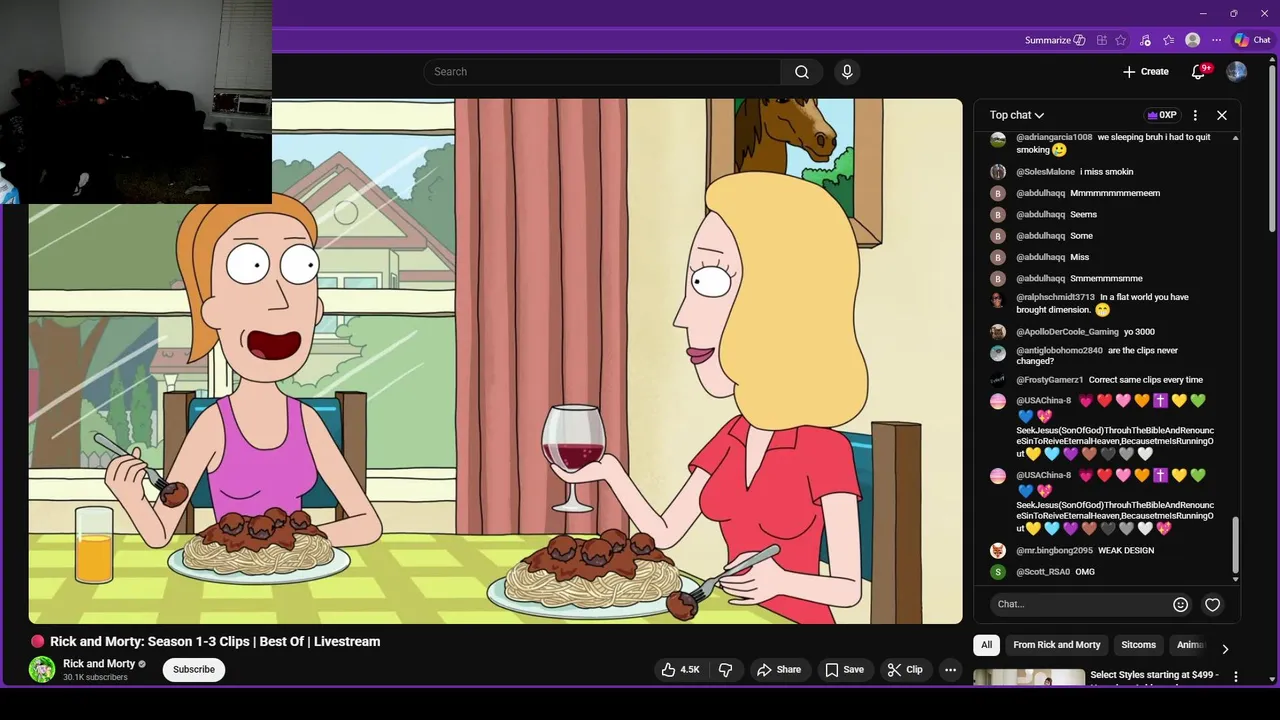Image resolution: width=1280 pixels, height=720 pixels.
Task: Open Copilot Chat button
Action: [x=1252, y=40]
